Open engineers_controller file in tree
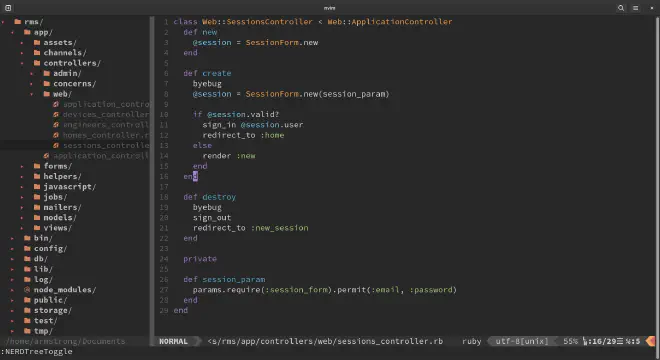This screenshot has width=660, height=360. point(106,125)
